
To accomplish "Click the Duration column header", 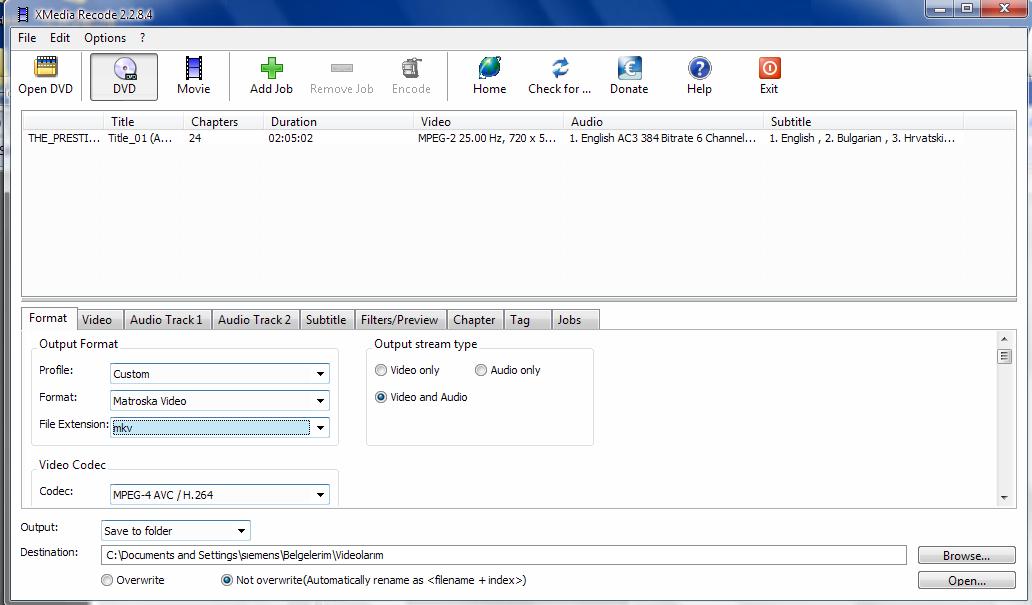I will 338,122.
